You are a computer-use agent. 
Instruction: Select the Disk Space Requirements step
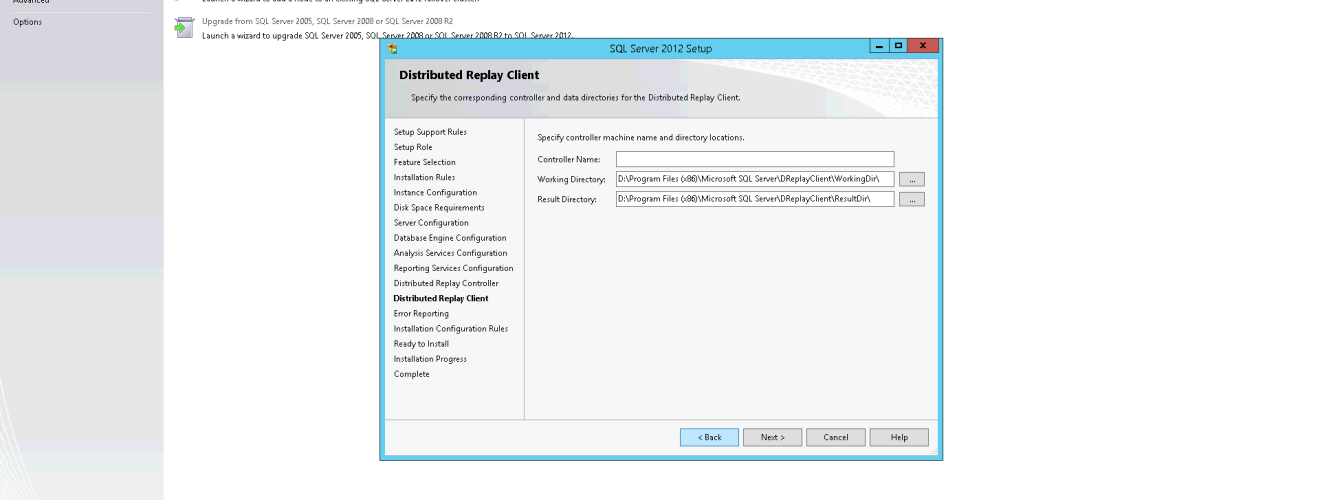pyautogui.click(x=439, y=208)
